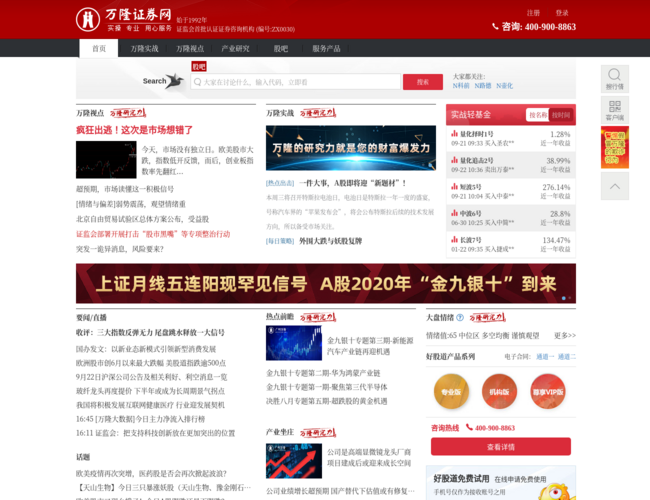Click the 尊享VIP版 red round product icon
The image size is (650, 500).
click(548, 391)
